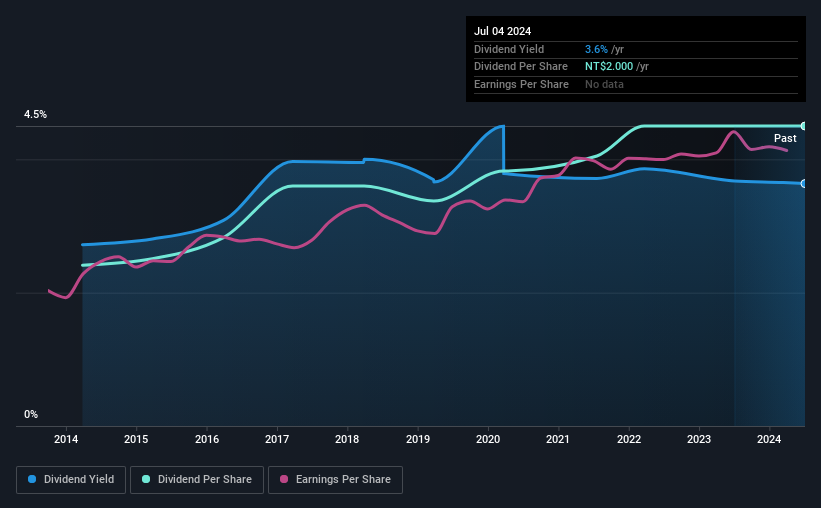
Task: Click the blue Dividend Yield legend dot
Action: [32, 479]
